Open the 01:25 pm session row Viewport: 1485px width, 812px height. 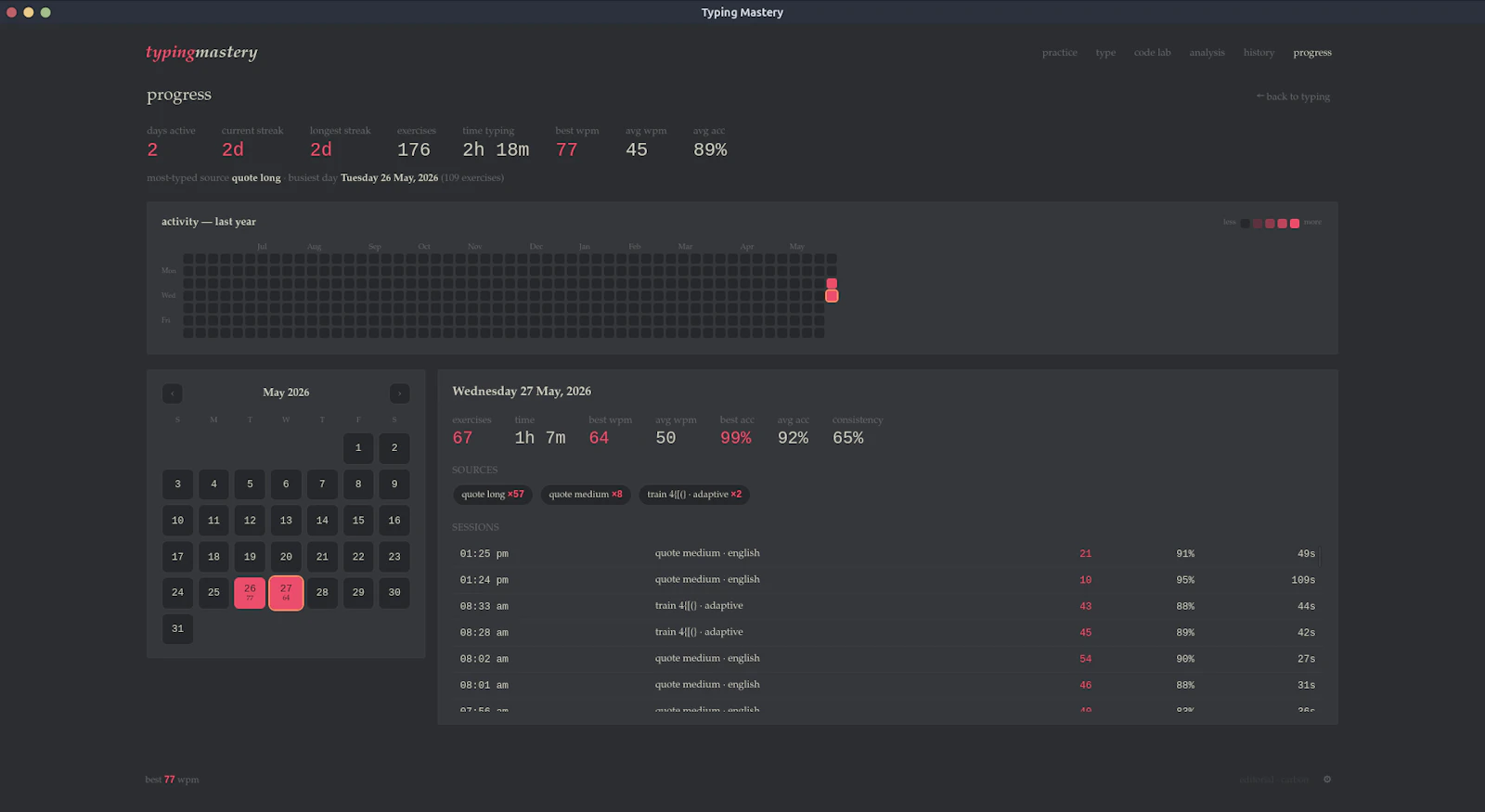tap(887, 553)
